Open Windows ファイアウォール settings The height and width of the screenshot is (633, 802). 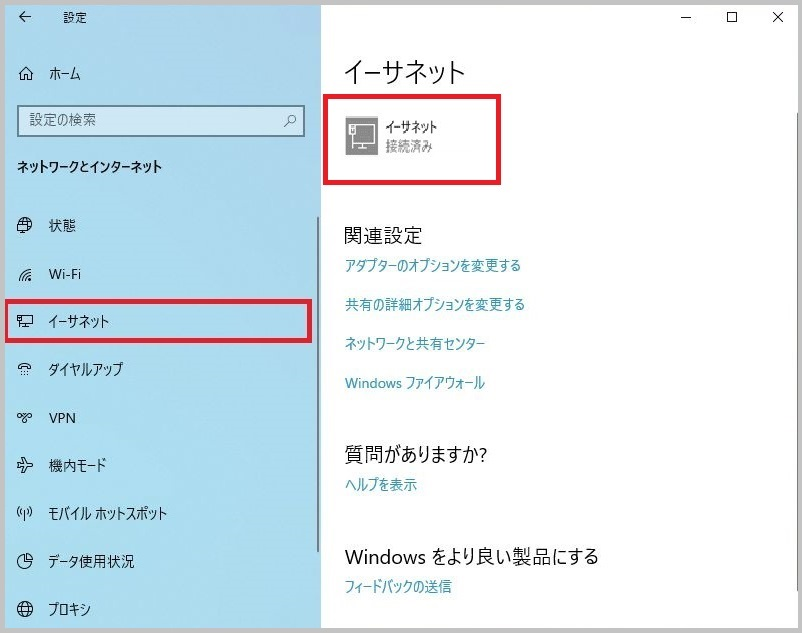[x=416, y=383]
